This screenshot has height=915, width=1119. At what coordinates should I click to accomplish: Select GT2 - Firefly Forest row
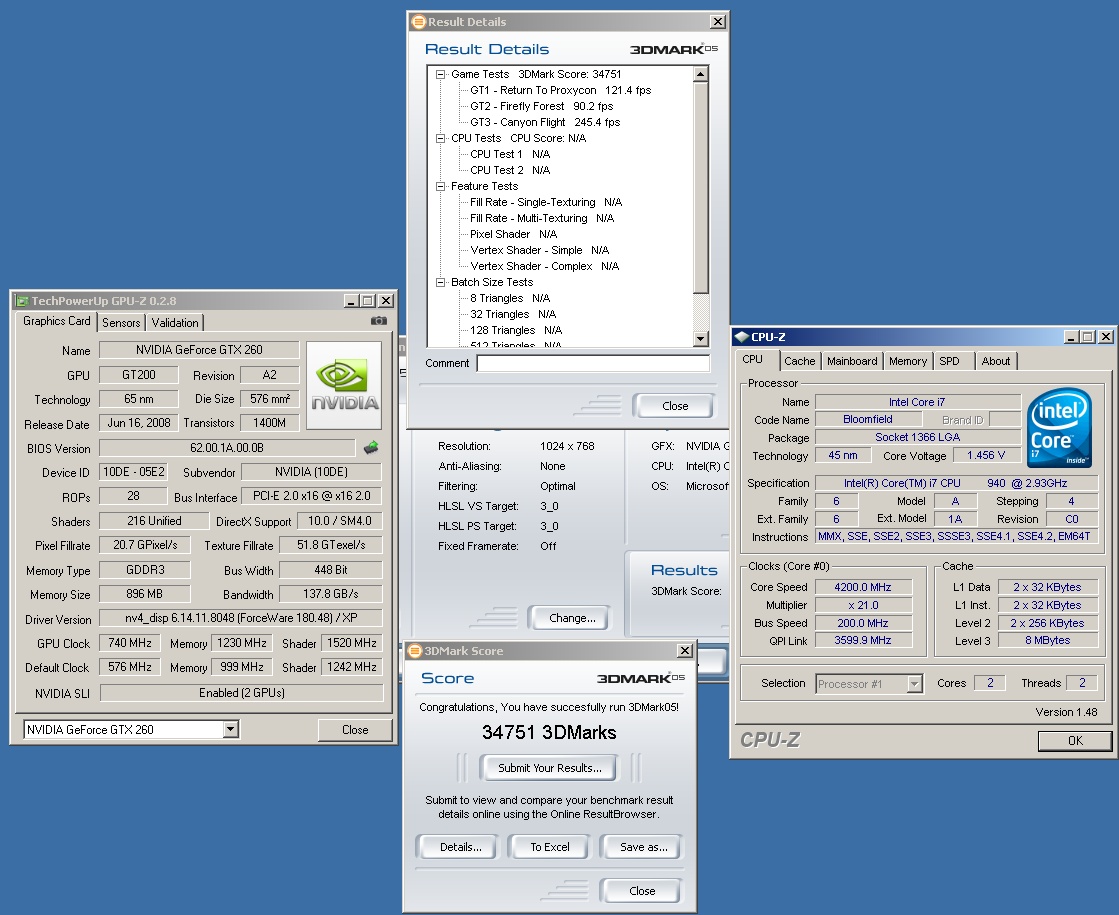(x=541, y=106)
